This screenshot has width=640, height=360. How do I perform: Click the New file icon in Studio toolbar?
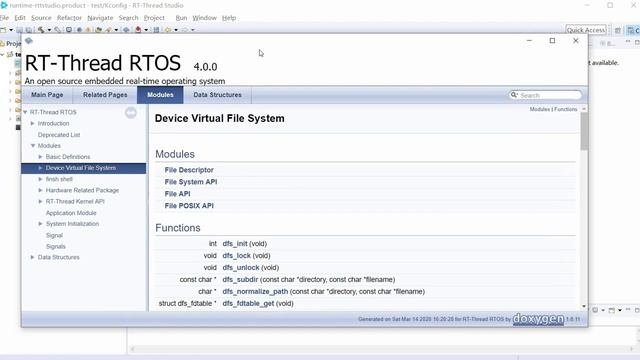coord(3,30)
